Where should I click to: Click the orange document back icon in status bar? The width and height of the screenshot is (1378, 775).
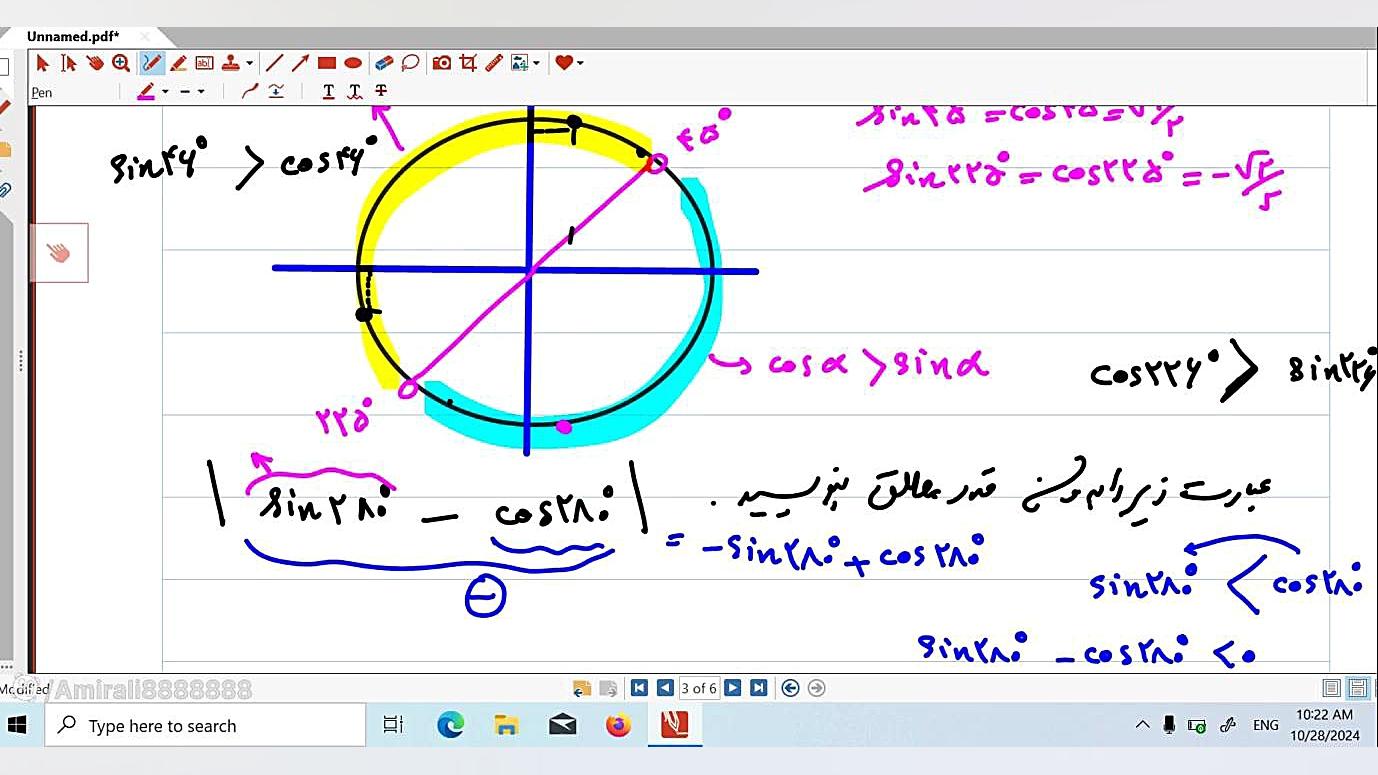click(581, 688)
